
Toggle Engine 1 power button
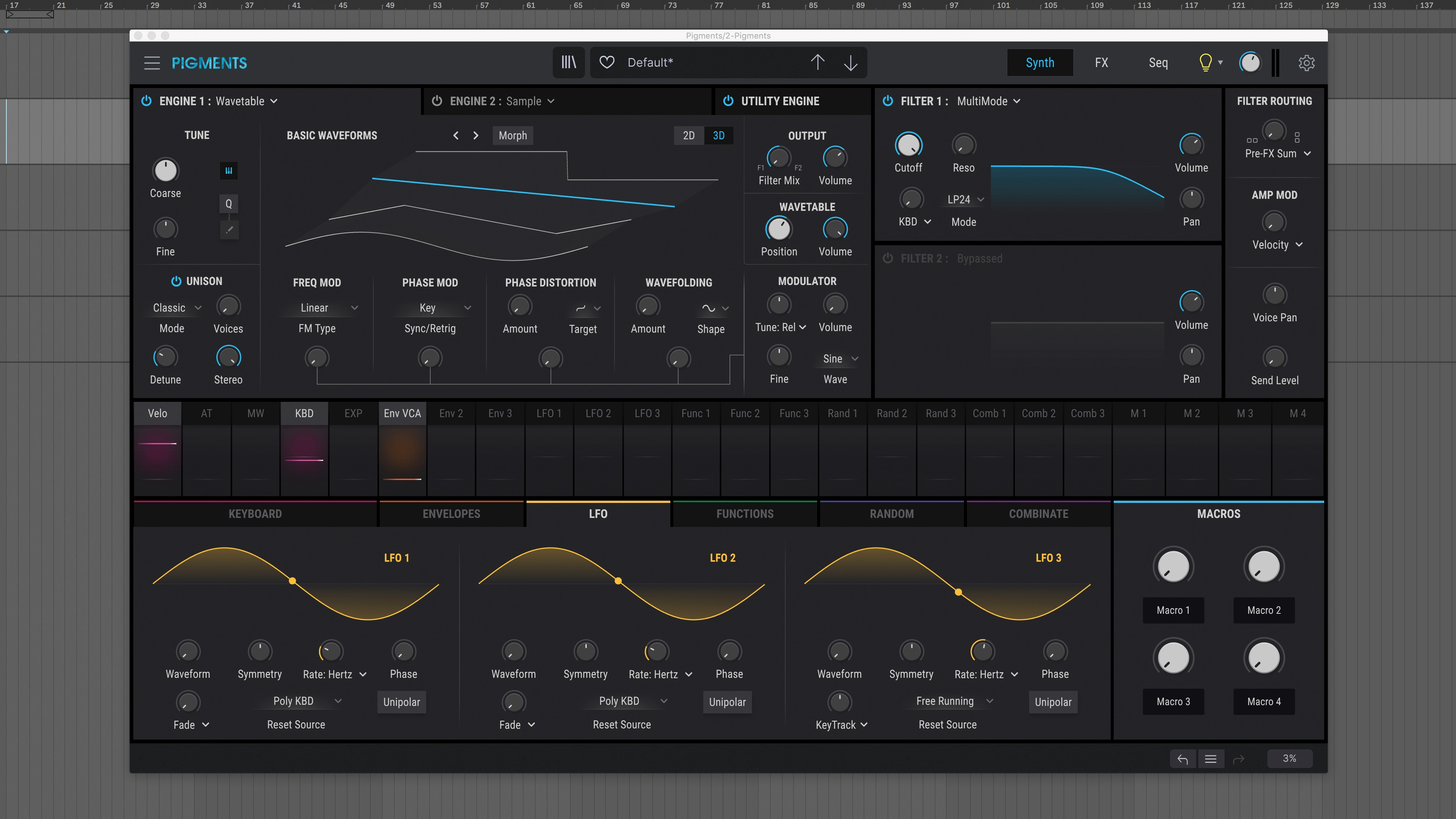click(x=146, y=101)
